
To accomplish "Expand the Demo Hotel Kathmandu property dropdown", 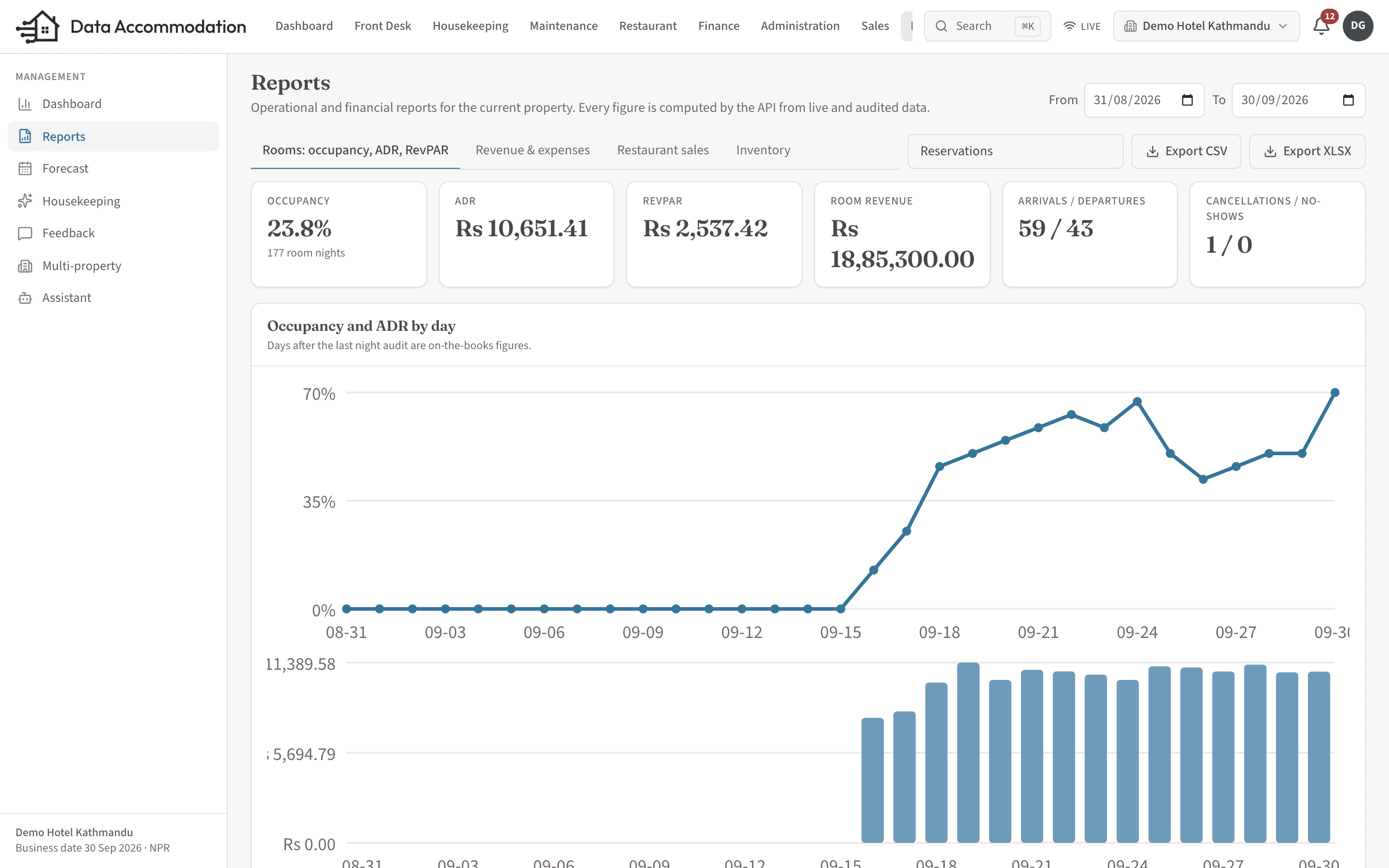I will pyautogui.click(x=1206, y=26).
